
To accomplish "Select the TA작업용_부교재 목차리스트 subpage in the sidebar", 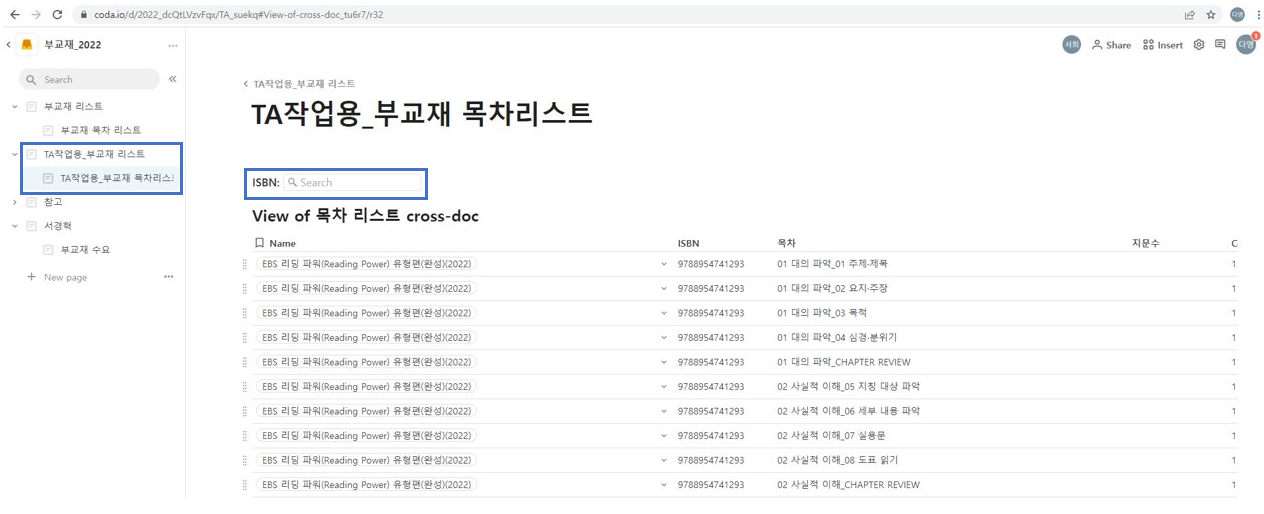I will point(117,178).
